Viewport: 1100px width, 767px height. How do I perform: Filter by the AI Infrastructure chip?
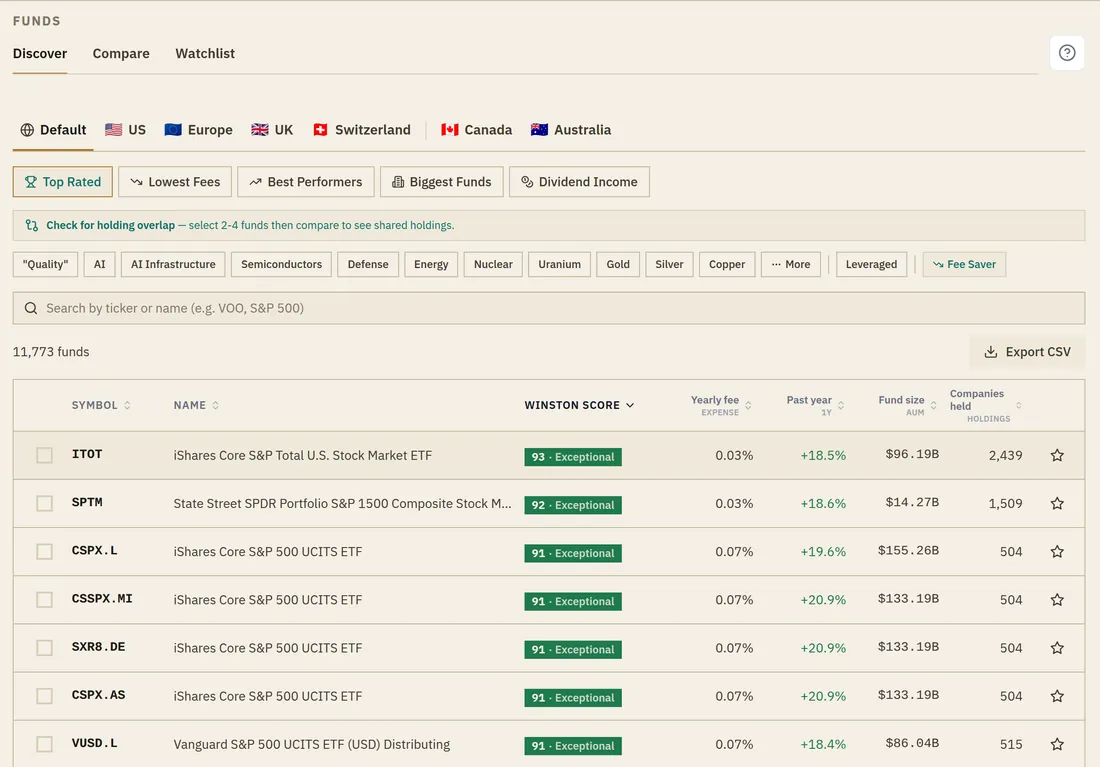point(173,265)
